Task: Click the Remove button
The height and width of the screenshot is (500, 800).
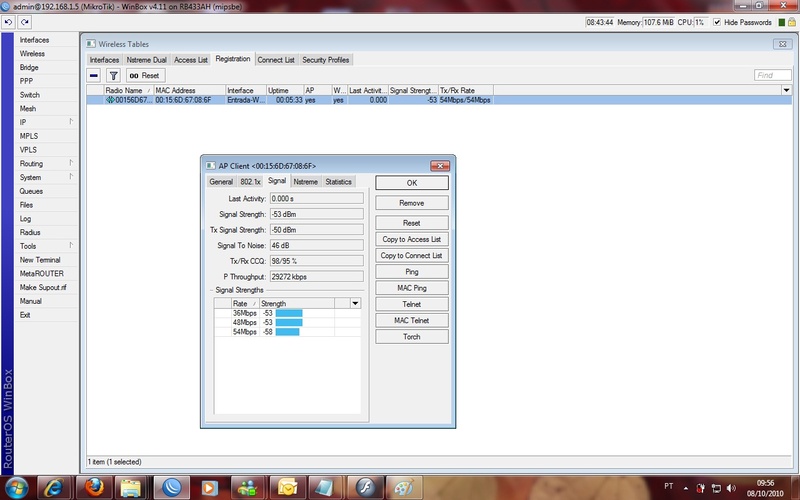Action: [x=412, y=203]
